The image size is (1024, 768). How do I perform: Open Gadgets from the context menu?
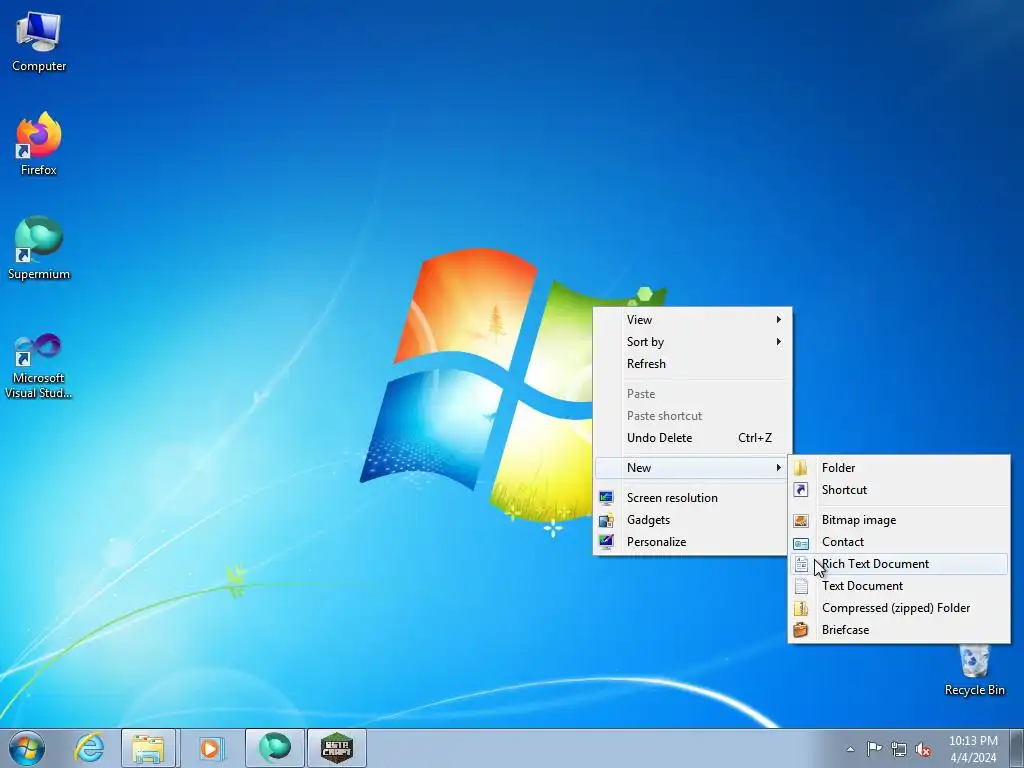click(692, 520)
